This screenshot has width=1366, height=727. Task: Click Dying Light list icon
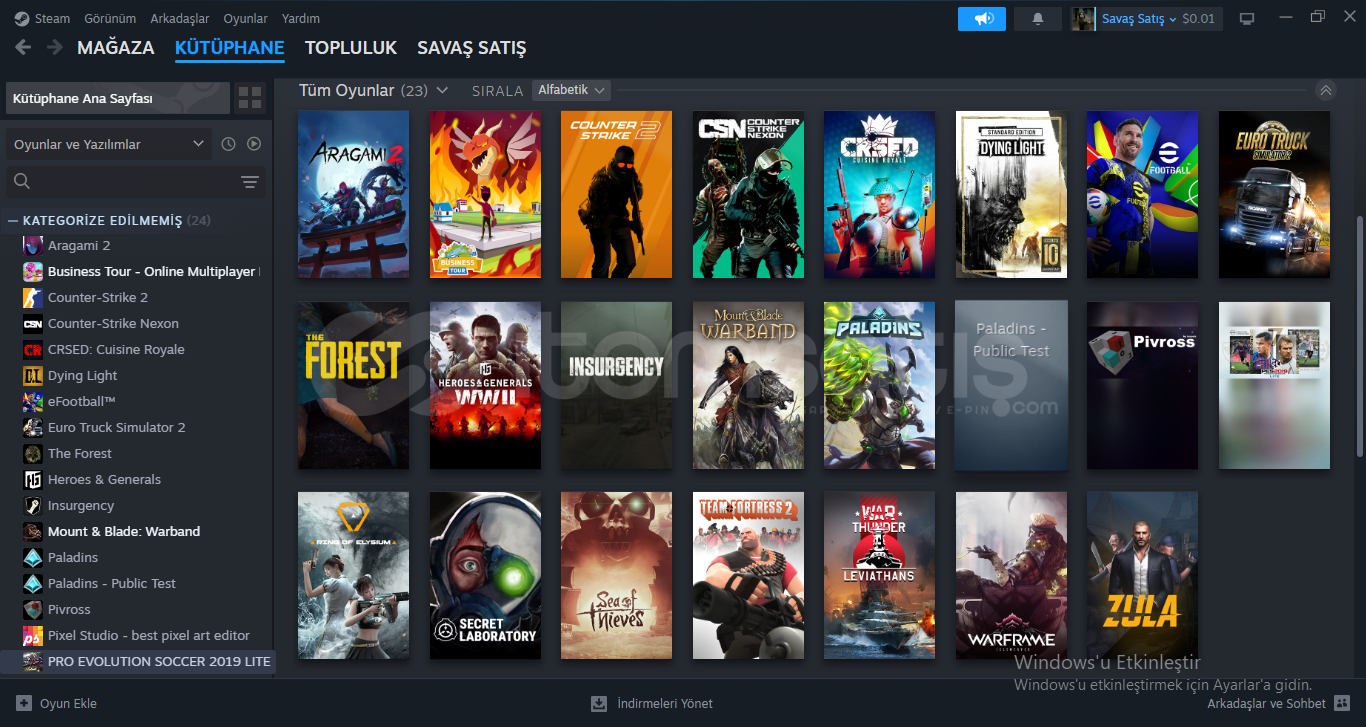point(33,375)
